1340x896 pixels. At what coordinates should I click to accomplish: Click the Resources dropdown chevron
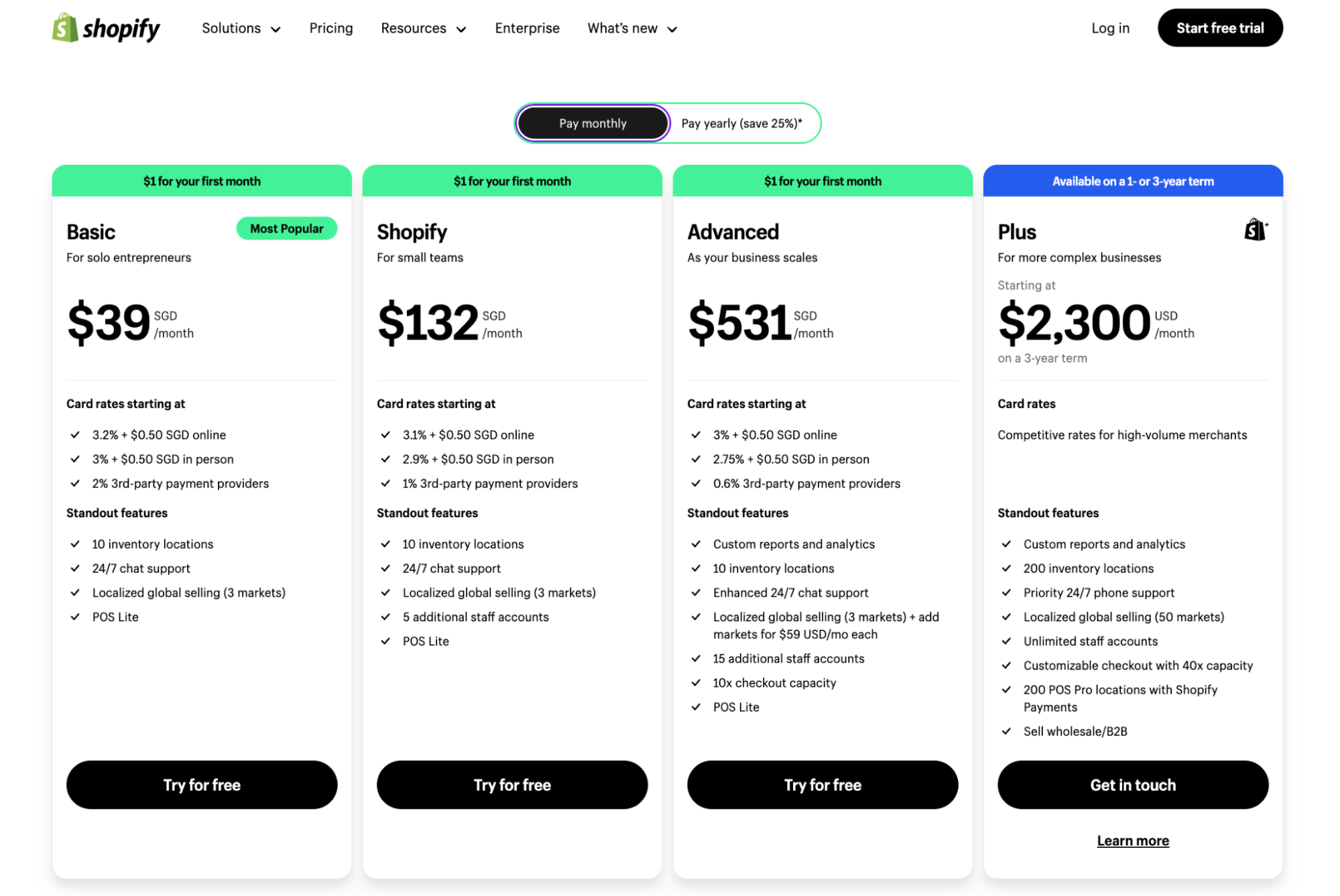[x=461, y=29]
